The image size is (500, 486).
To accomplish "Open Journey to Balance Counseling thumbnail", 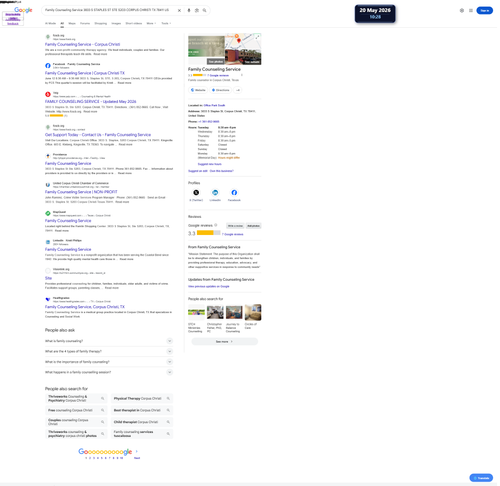I will (x=234, y=312).
